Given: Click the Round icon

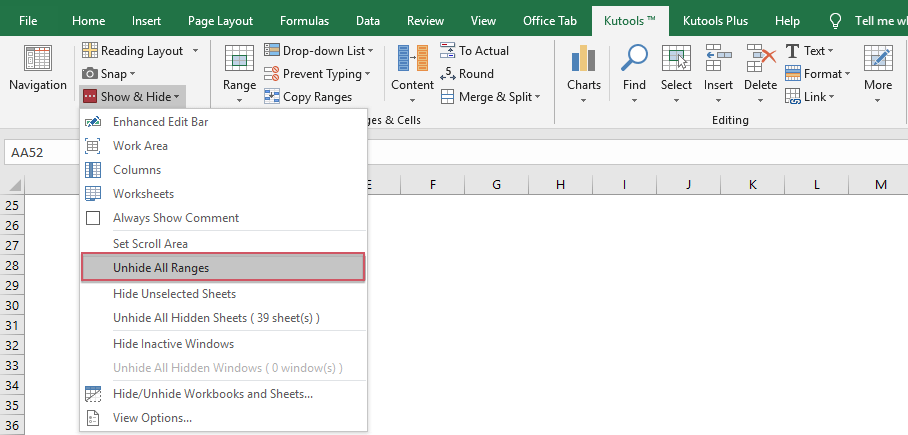Looking at the screenshot, I should 448,74.
